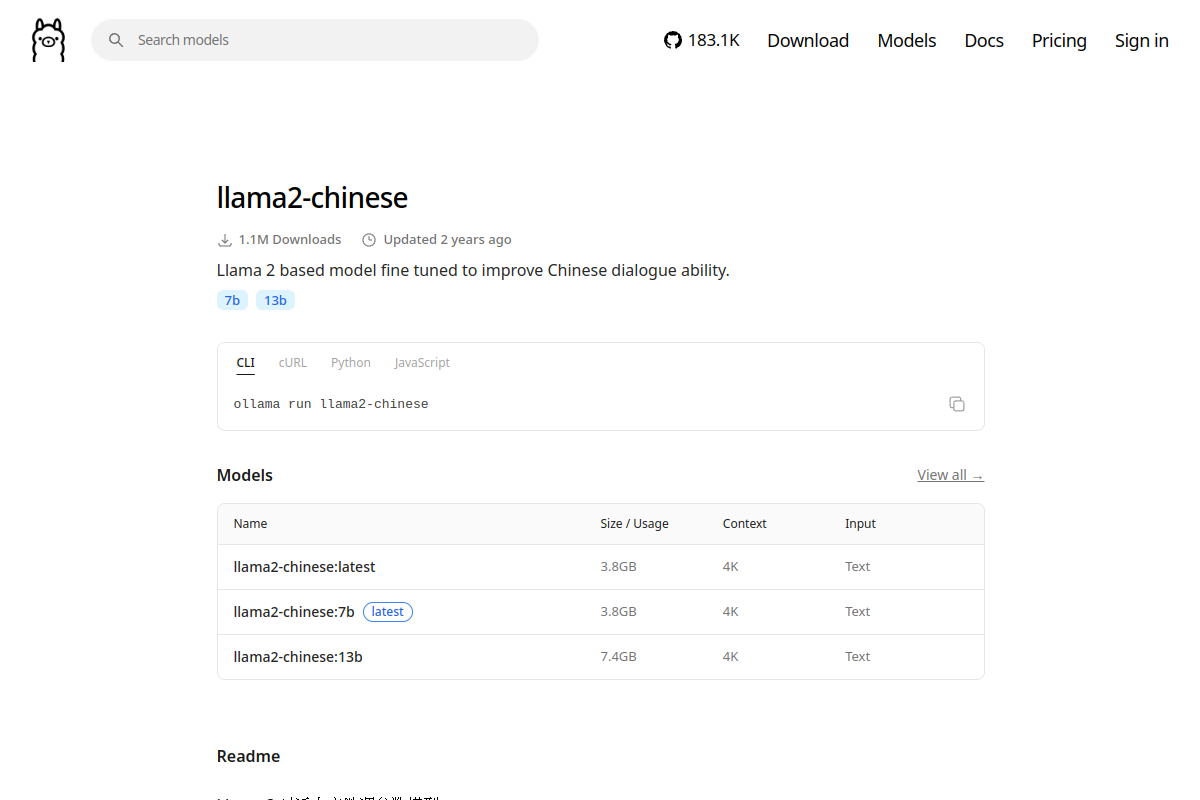This screenshot has height=800, width=1200.
Task: Click the download arrow icon near 1.1M
Action: click(x=225, y=240)
